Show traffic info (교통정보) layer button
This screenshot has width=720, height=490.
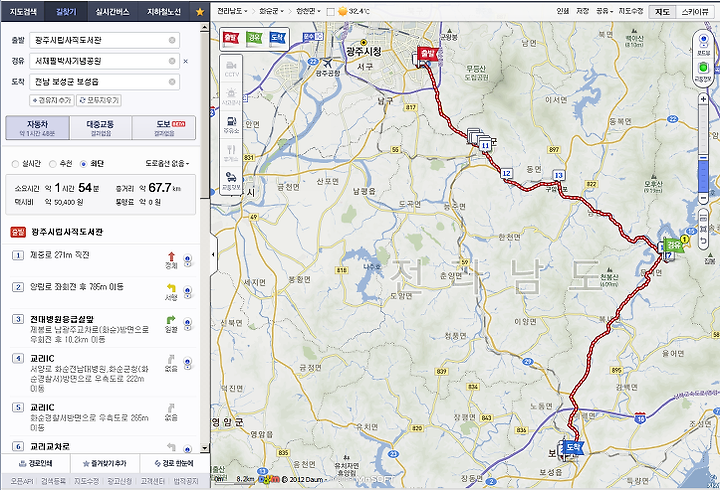(x=231, y=181)
